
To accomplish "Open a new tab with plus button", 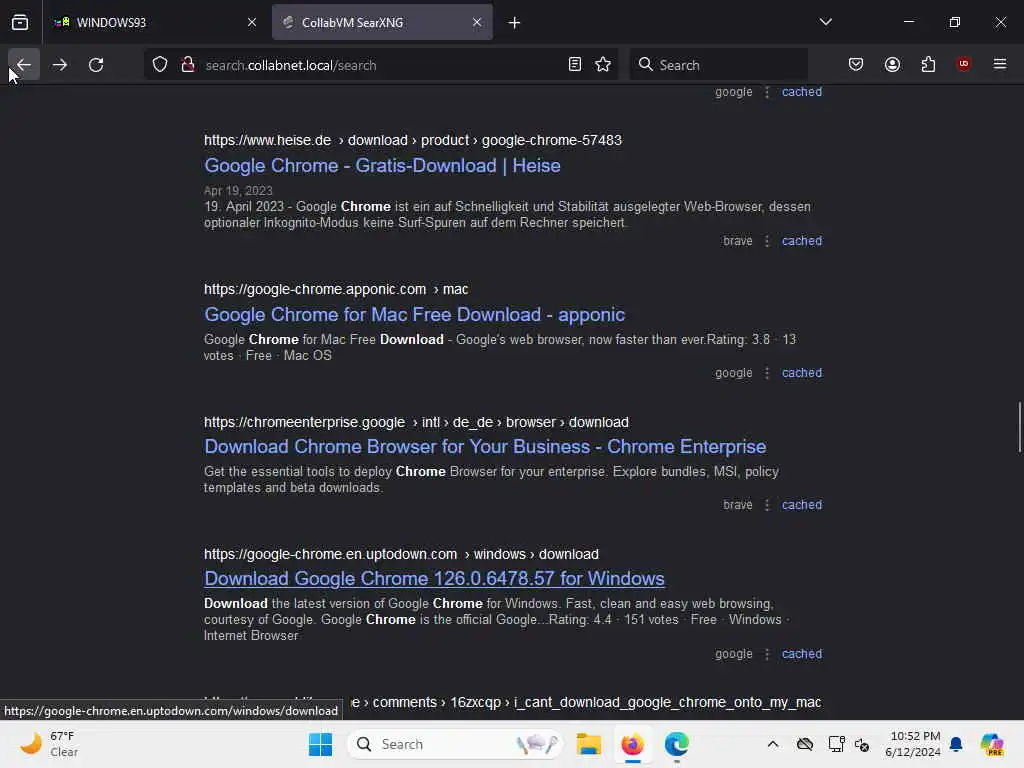I will pos(514,23).
